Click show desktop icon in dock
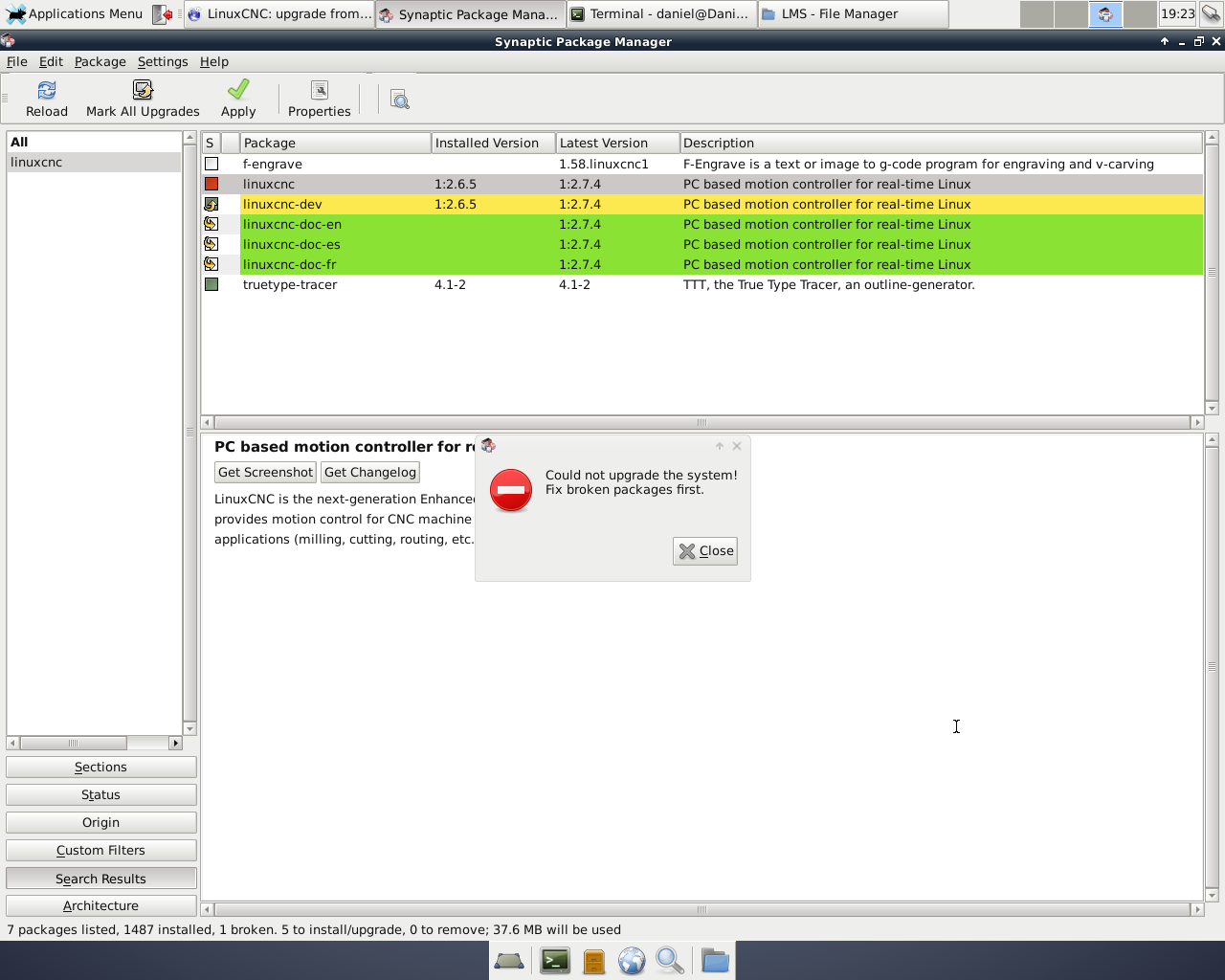The image size is (1225, 980). coord(508,961)
